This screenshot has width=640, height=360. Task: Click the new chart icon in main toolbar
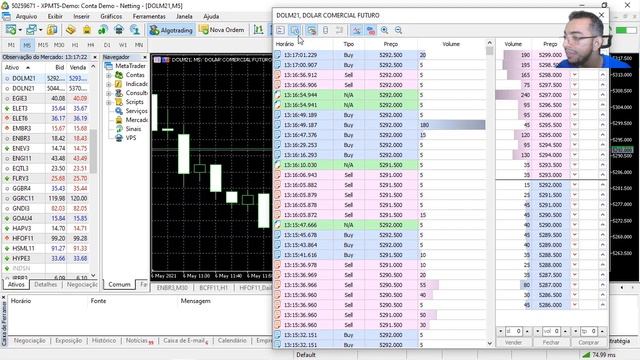[x=11, y=30]
